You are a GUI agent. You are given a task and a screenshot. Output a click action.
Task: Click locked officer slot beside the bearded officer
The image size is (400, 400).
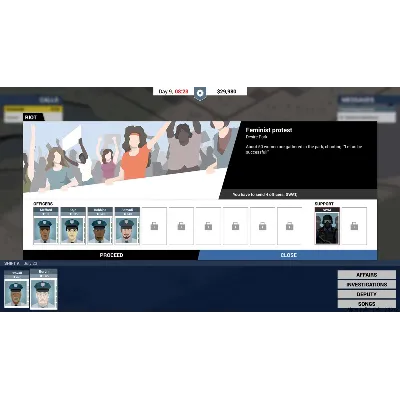tap(154, 226)
